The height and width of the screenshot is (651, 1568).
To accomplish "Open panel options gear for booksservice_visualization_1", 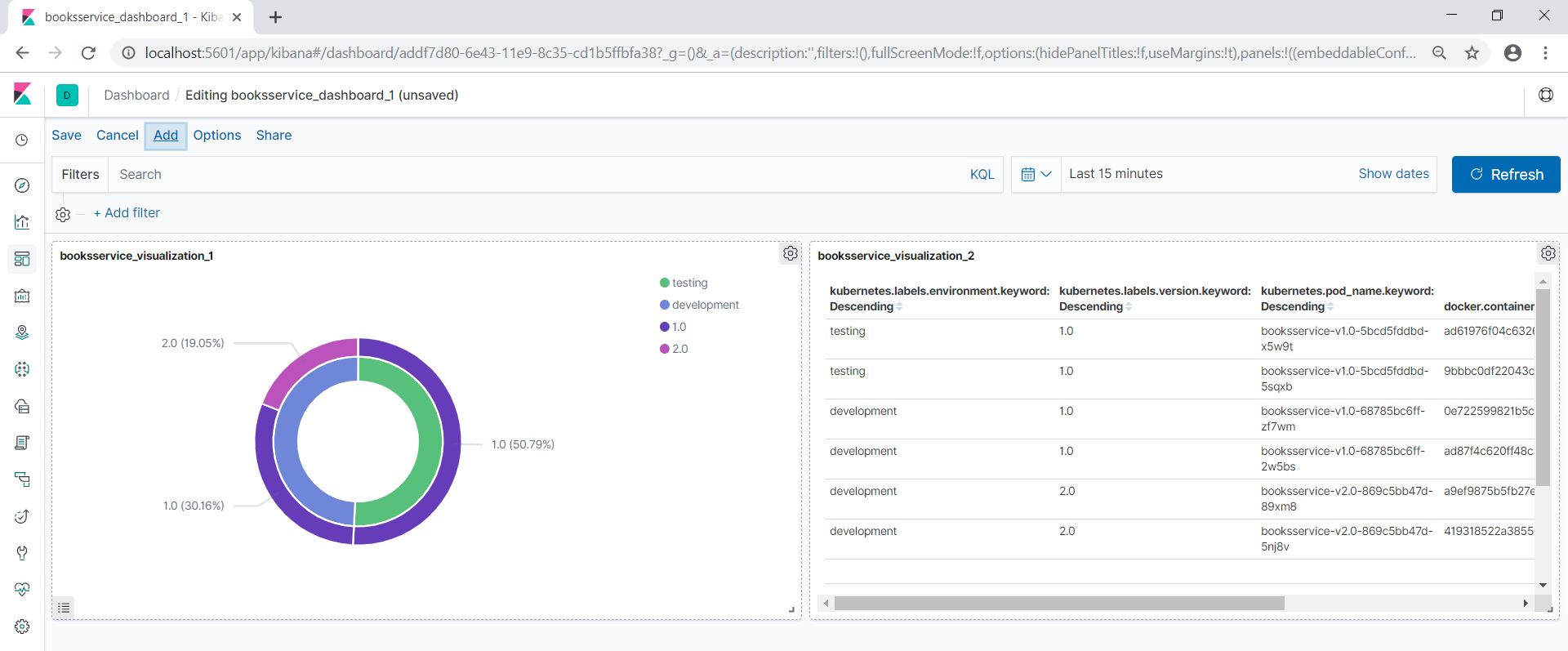I will [x=790, y=253].
